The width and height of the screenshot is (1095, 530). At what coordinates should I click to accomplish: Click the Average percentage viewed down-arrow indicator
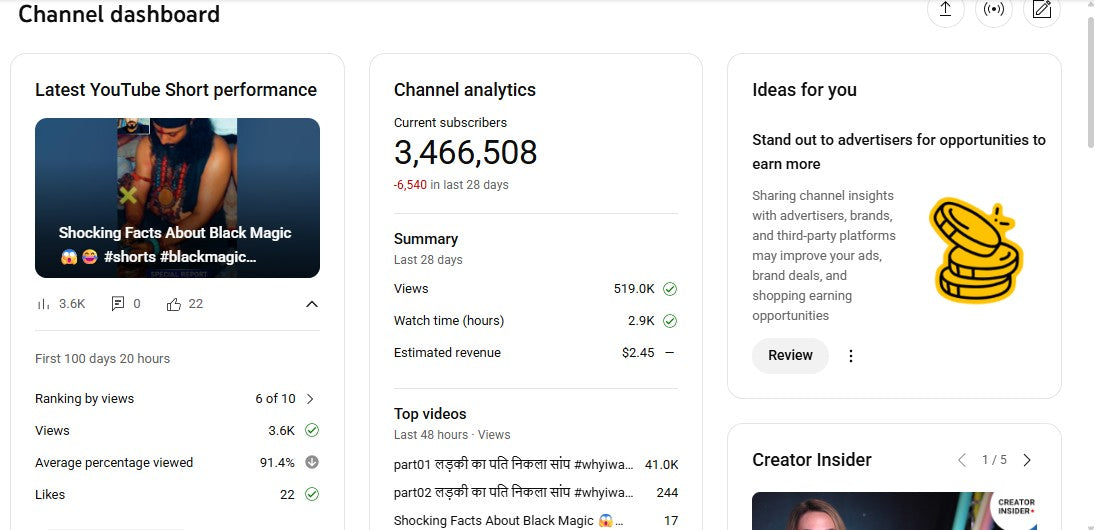pyautogui.click(x=311, y=462)
